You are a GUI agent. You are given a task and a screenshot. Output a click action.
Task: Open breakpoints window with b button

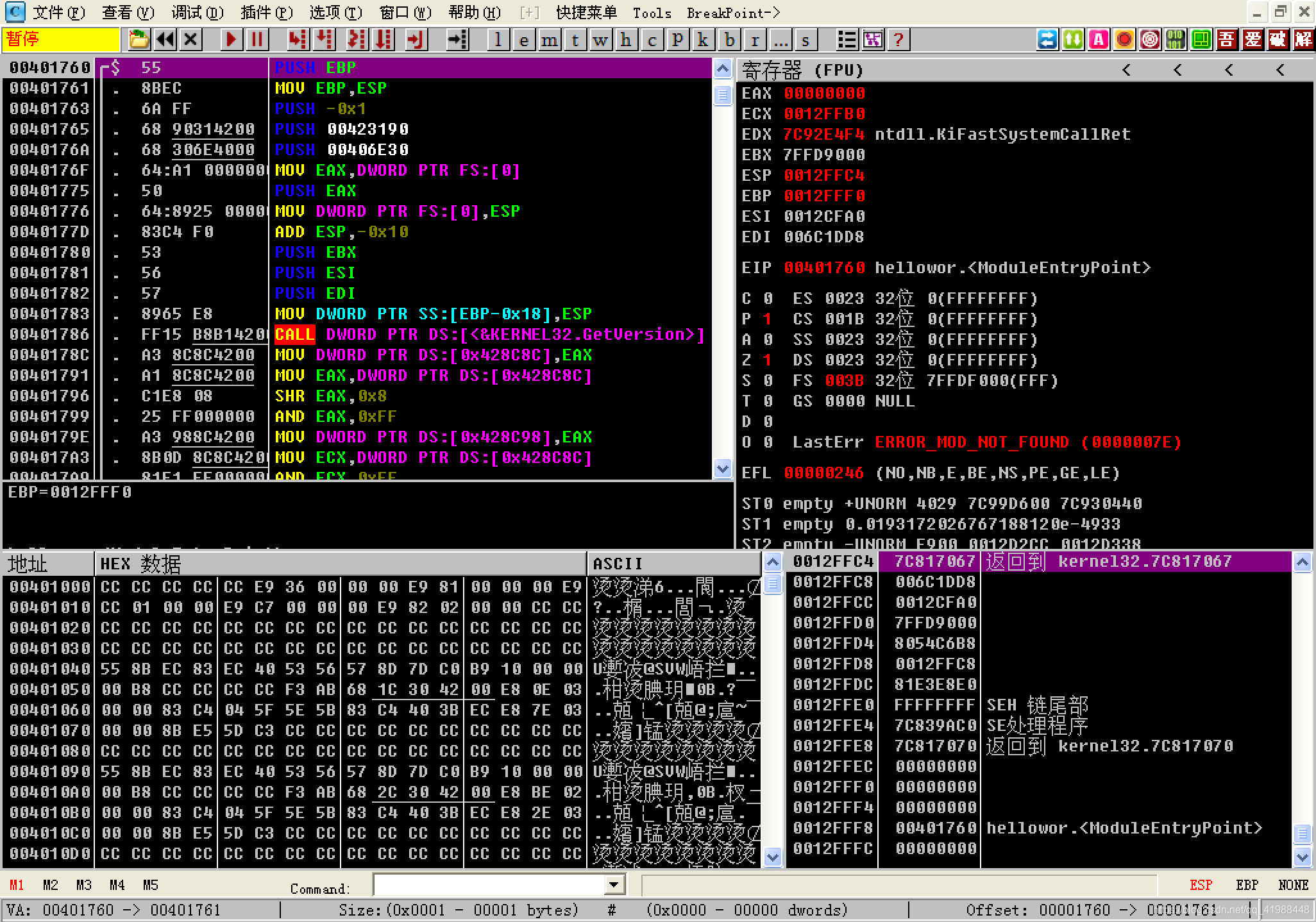point(729,40)
